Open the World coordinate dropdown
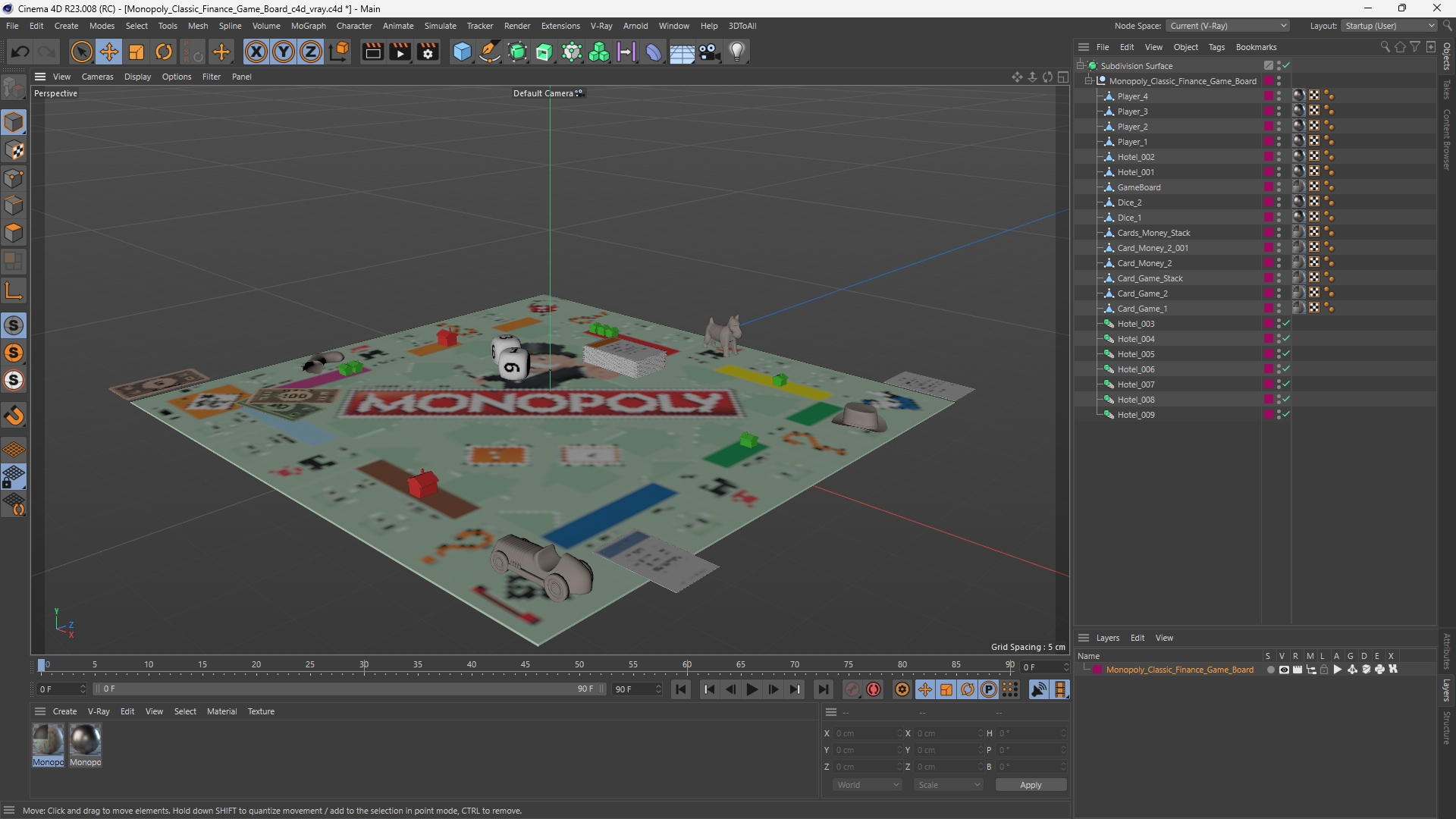Viewport: 1456px width, 819px height. (868, 785)
